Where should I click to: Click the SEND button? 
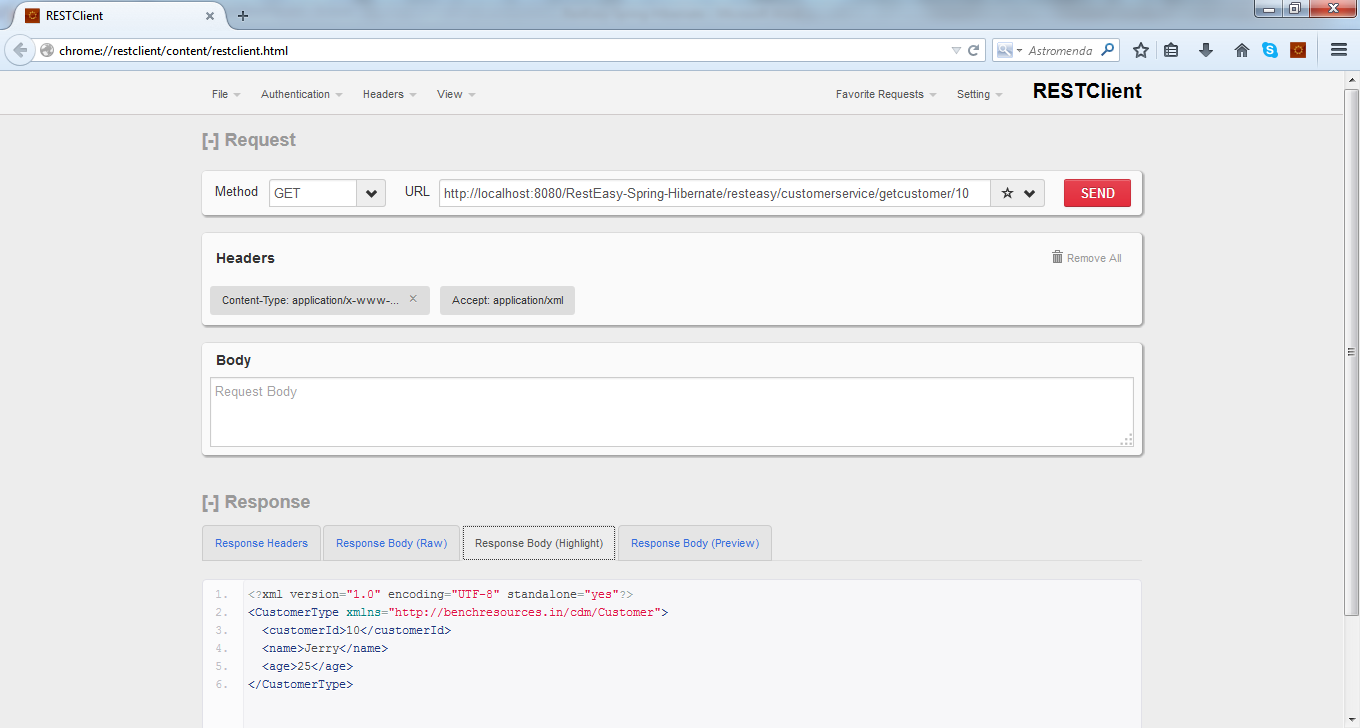pos(1097,193)
